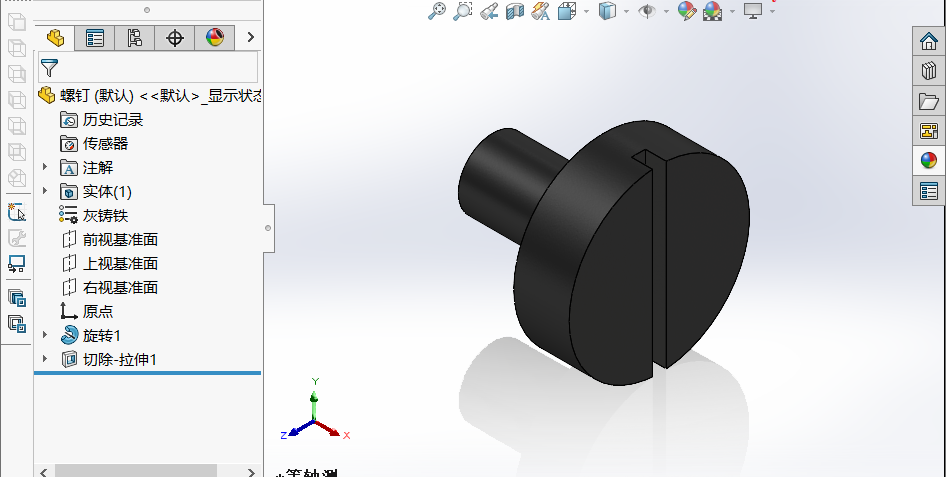The width and height of the screenshot is (947, 477).
Task: Select the 传感器 folder
Action: (x=94, y=144)
